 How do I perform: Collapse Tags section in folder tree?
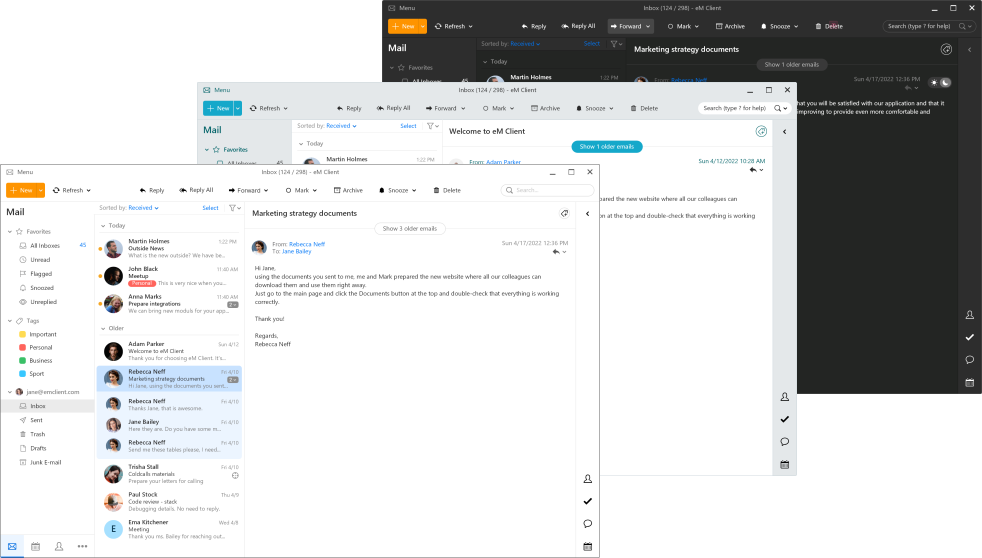pos(9,321)
